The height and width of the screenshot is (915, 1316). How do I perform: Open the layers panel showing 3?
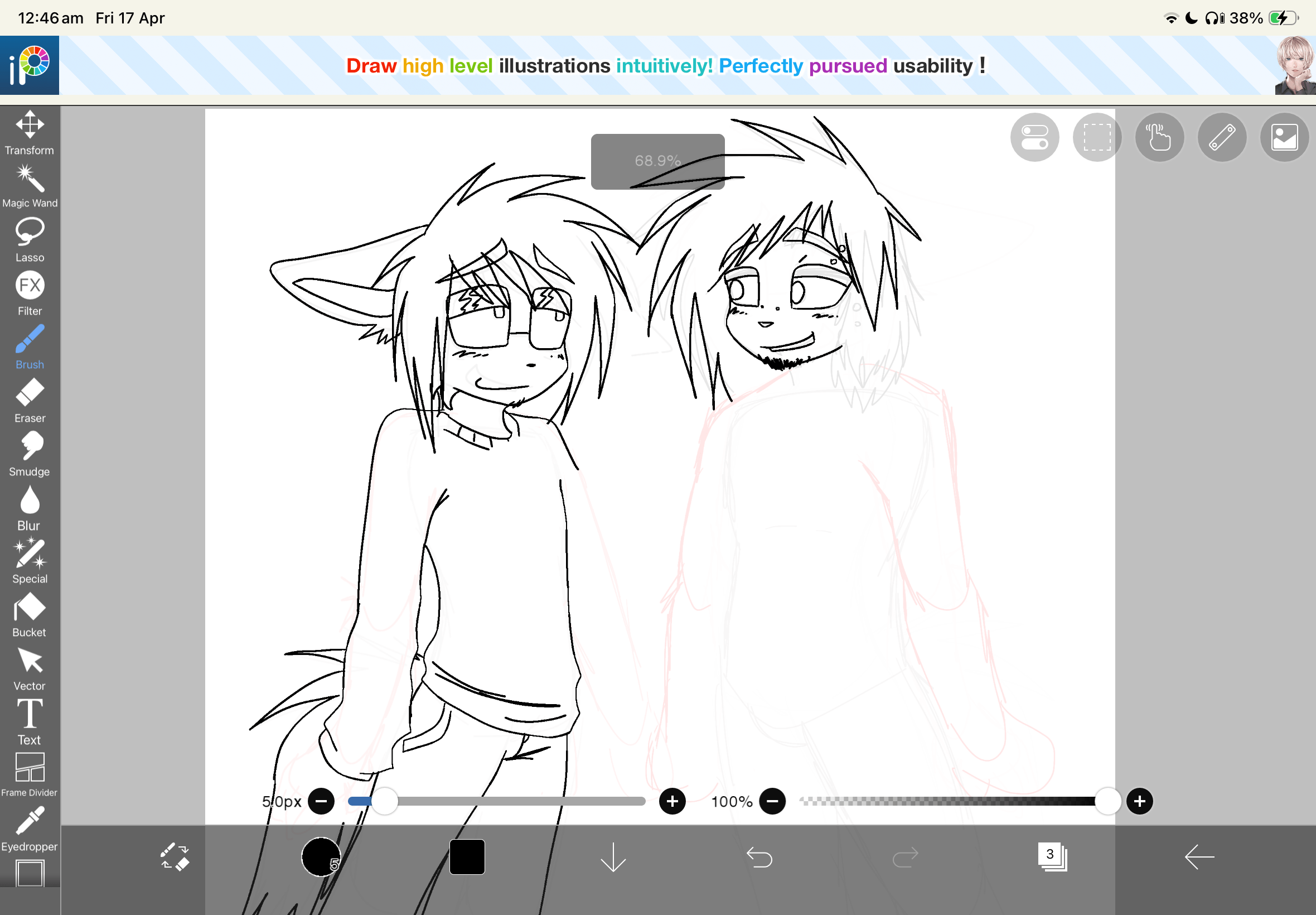(1052, 857)
